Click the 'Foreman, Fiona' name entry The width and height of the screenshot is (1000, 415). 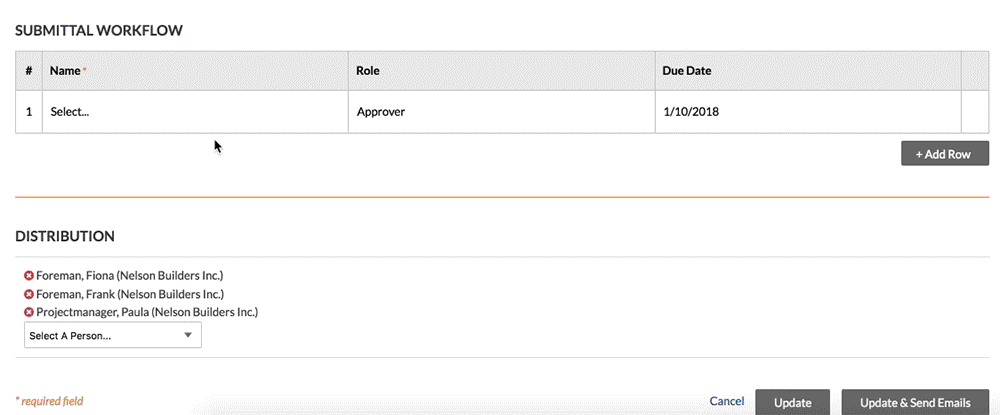pos(129,275)
